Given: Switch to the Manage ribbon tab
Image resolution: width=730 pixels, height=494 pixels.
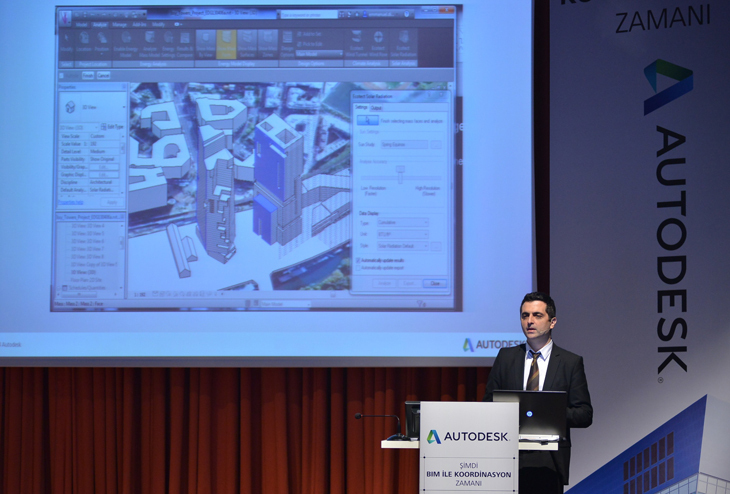Looking at the screenshot, I should 119,25.
